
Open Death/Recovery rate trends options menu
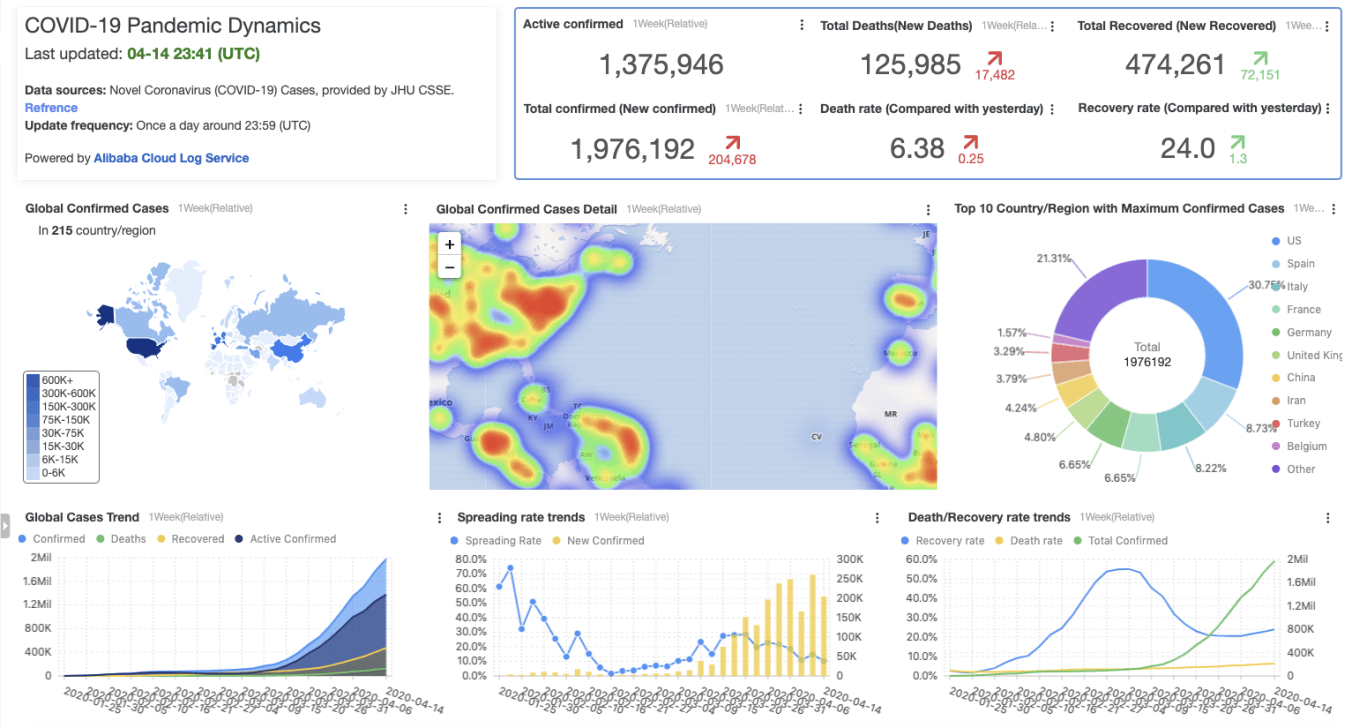pos(1328,518)
